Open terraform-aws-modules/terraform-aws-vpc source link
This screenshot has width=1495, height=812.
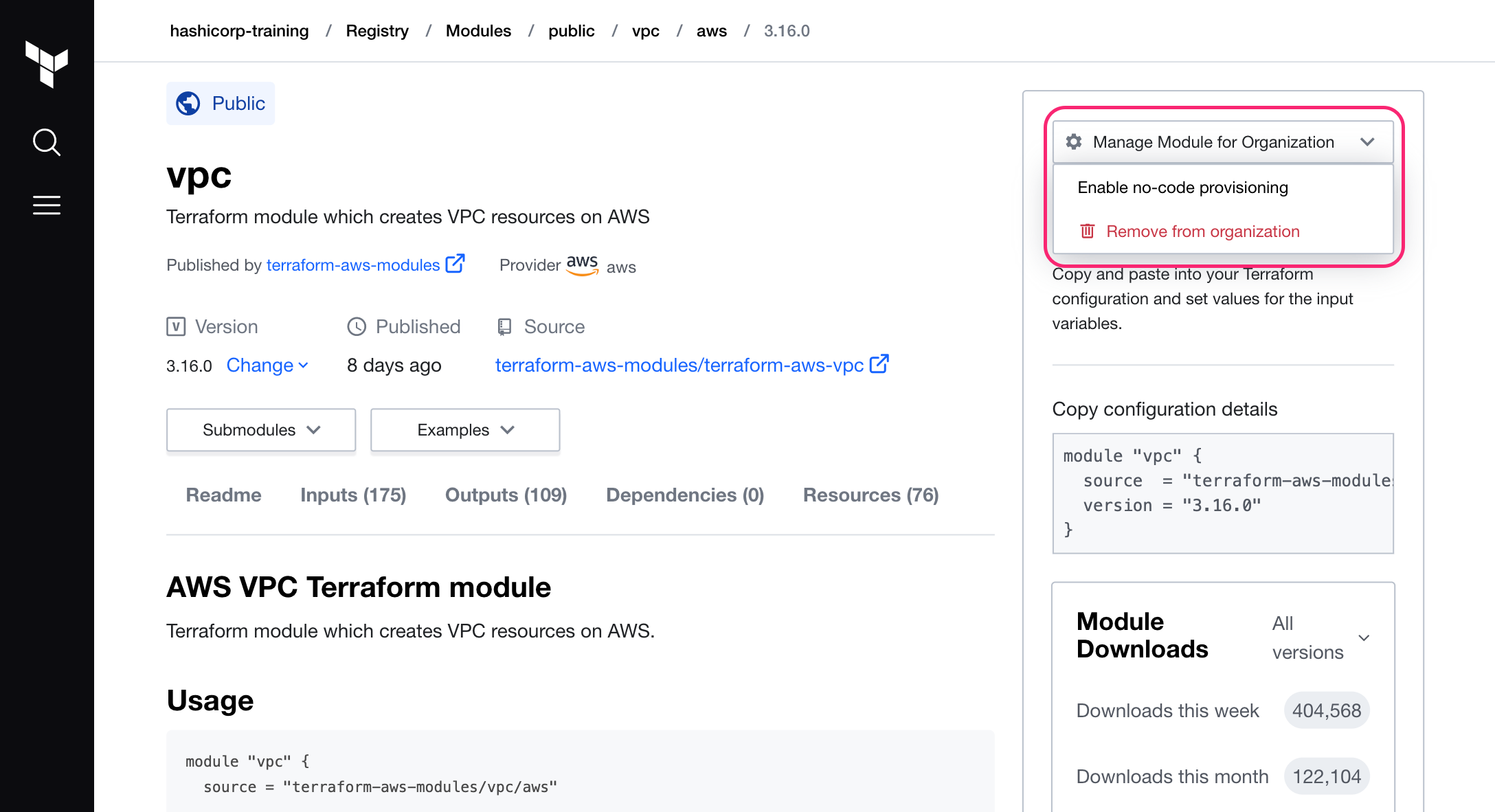pyautogui.click(x=679, y=365)
